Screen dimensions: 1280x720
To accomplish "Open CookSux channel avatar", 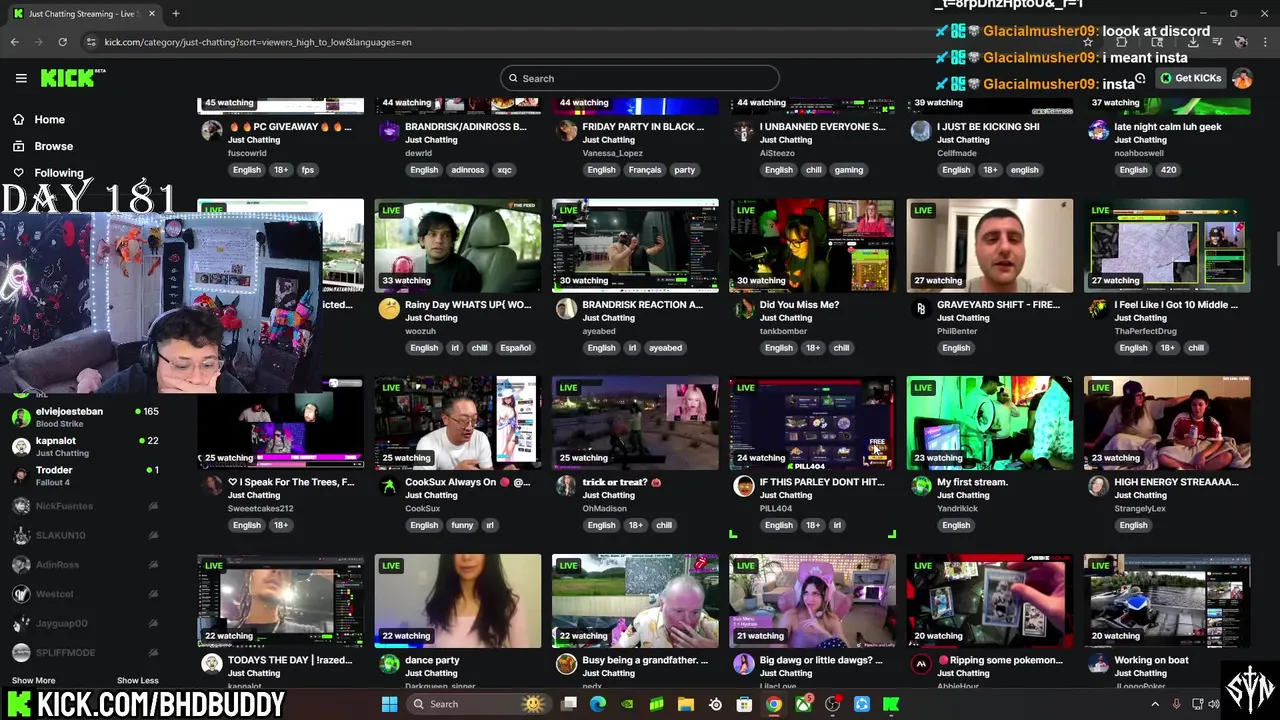I will [389, 486].
